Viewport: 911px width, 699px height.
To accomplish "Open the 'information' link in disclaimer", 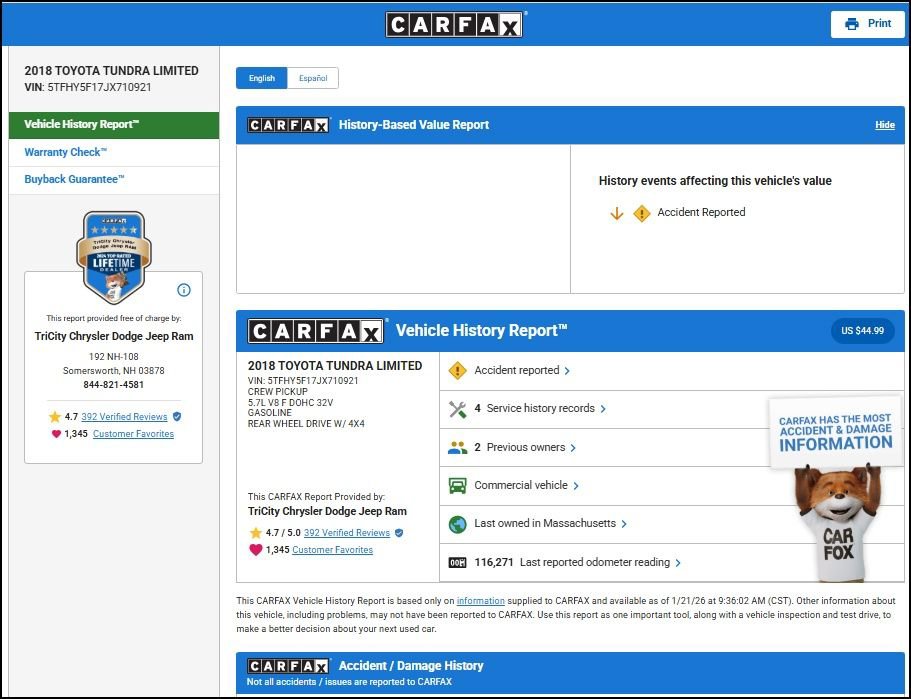I will (481, 600).
